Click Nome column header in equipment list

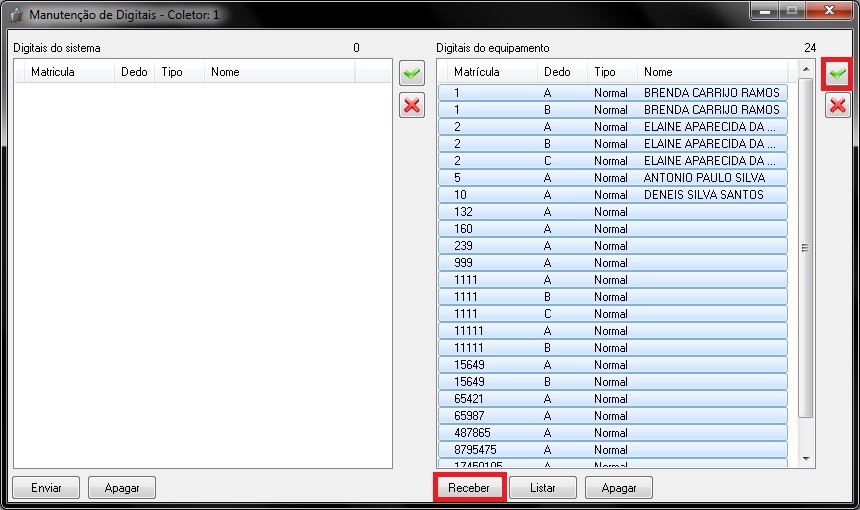(x=658, y=72)
